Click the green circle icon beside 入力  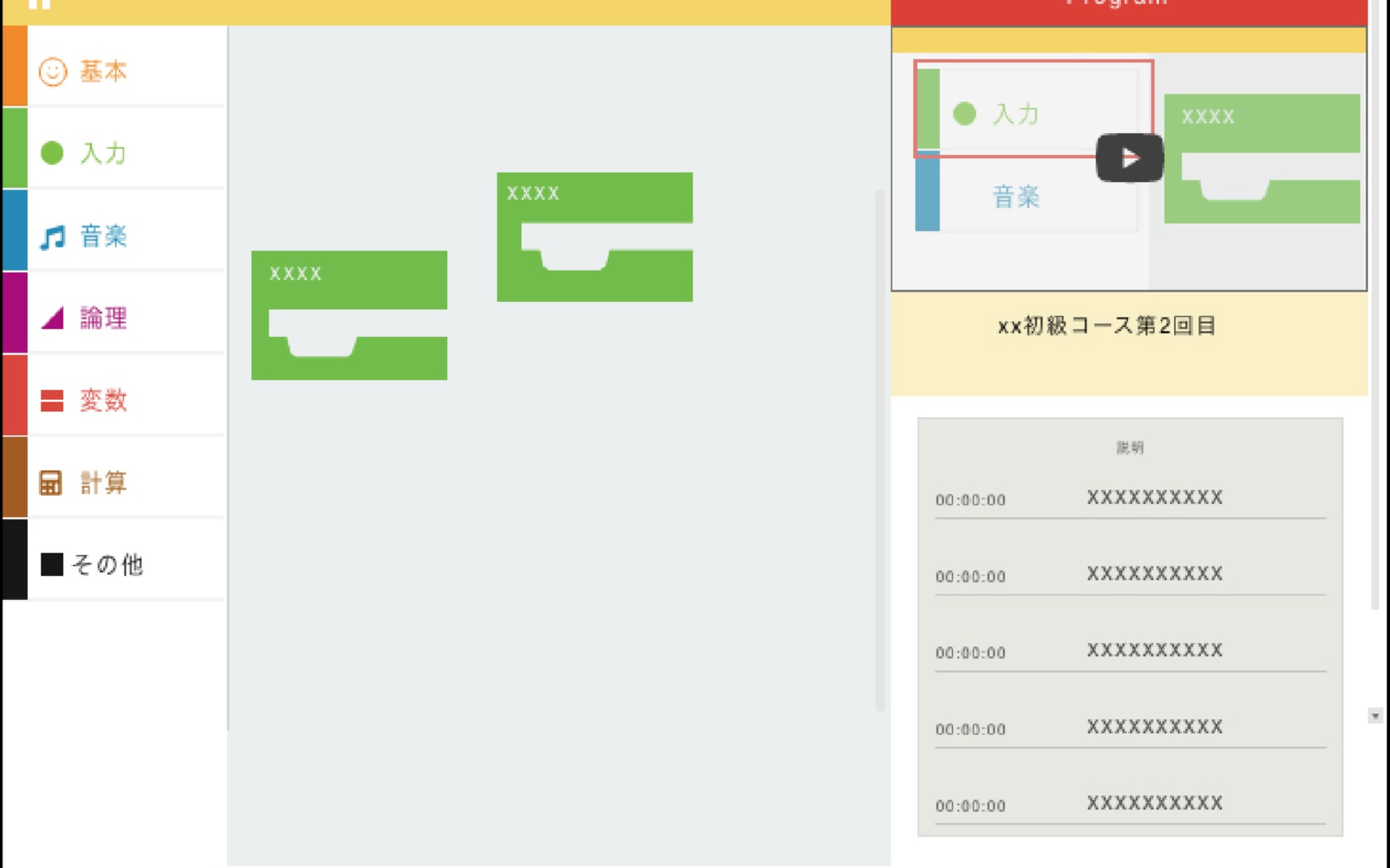coord(52,152)
